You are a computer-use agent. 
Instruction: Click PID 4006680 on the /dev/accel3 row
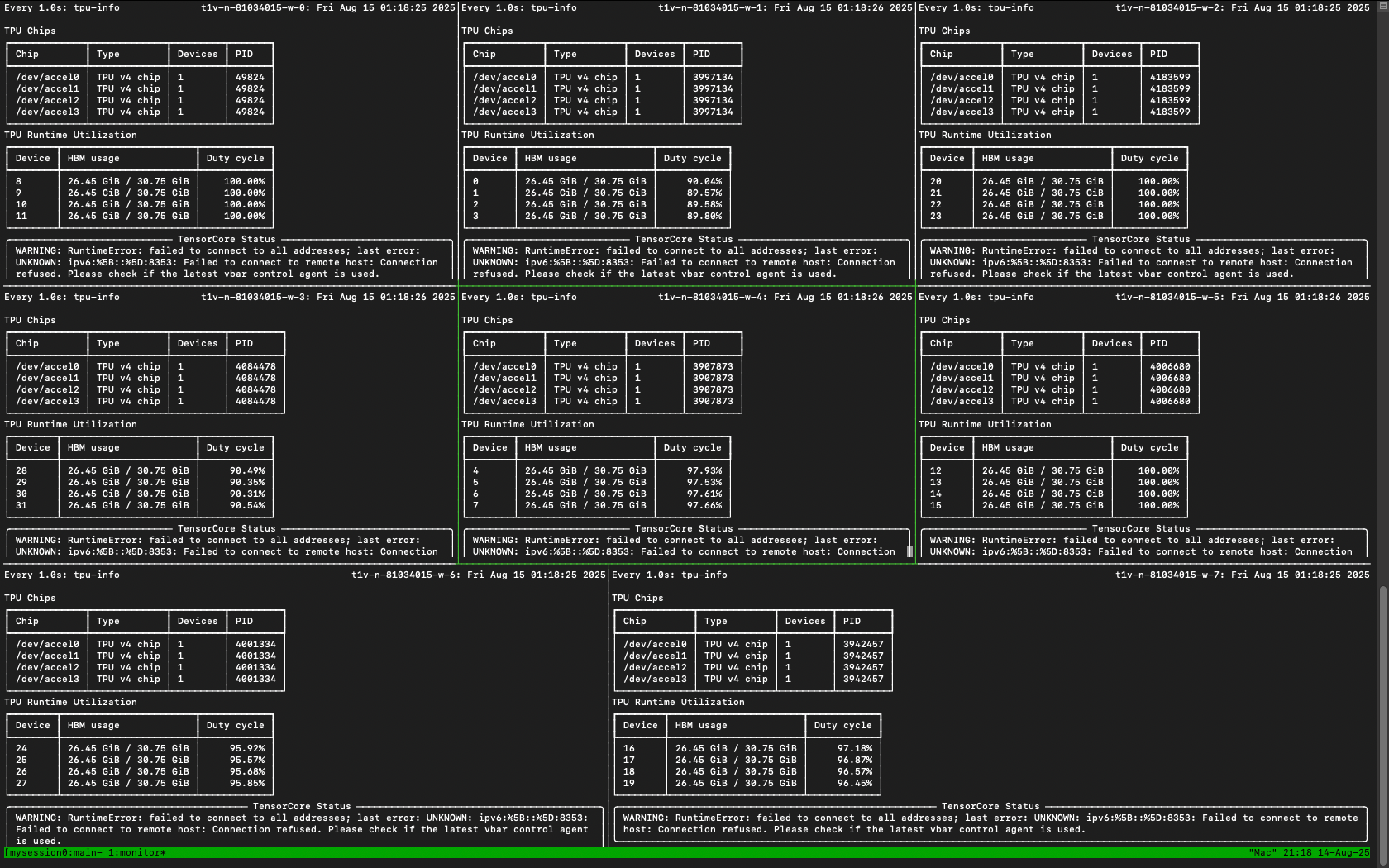click(1170, 401)
